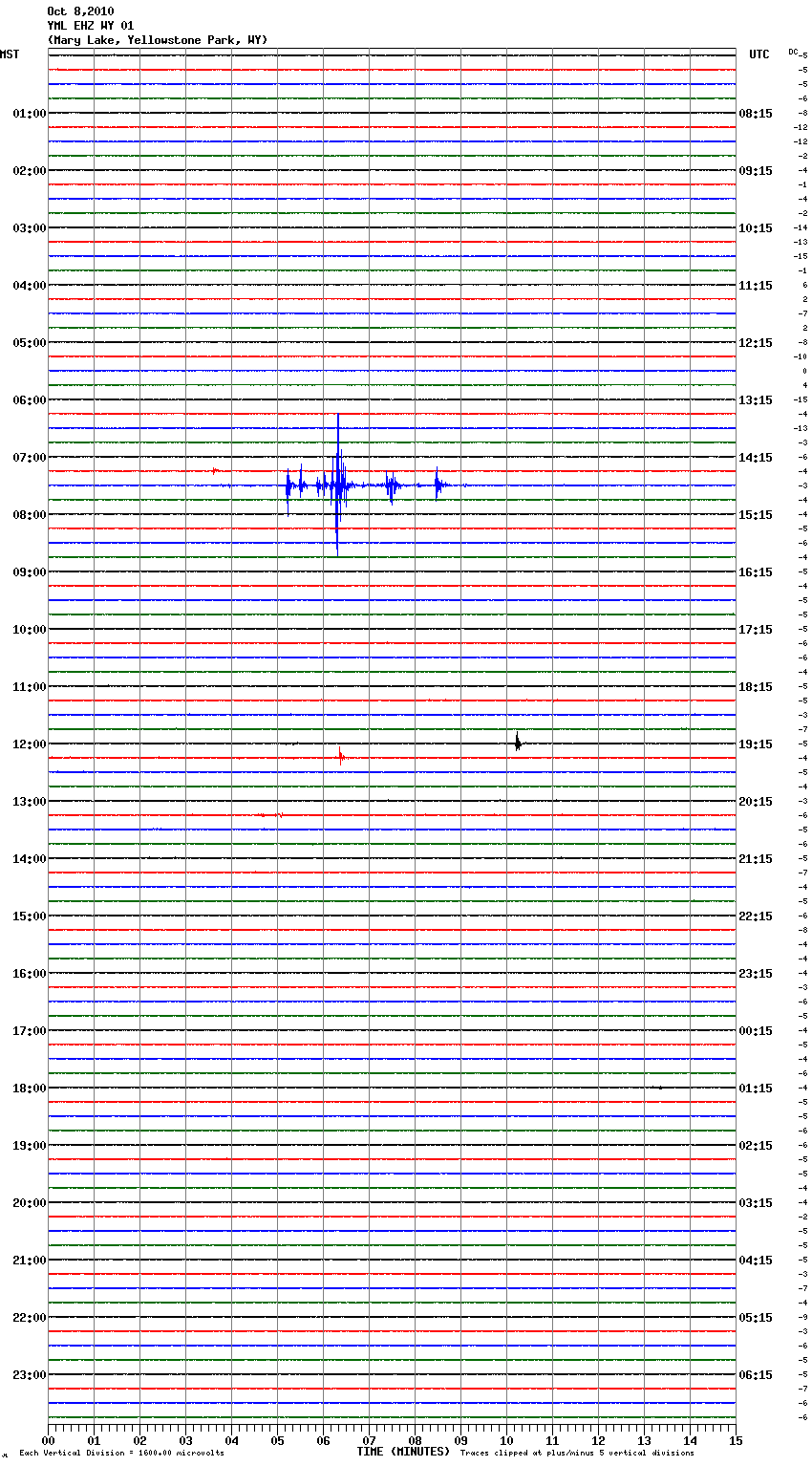Click the "MST" time zone header
This screenshot has width=812, height=1466.
click(x=10, y=54)
